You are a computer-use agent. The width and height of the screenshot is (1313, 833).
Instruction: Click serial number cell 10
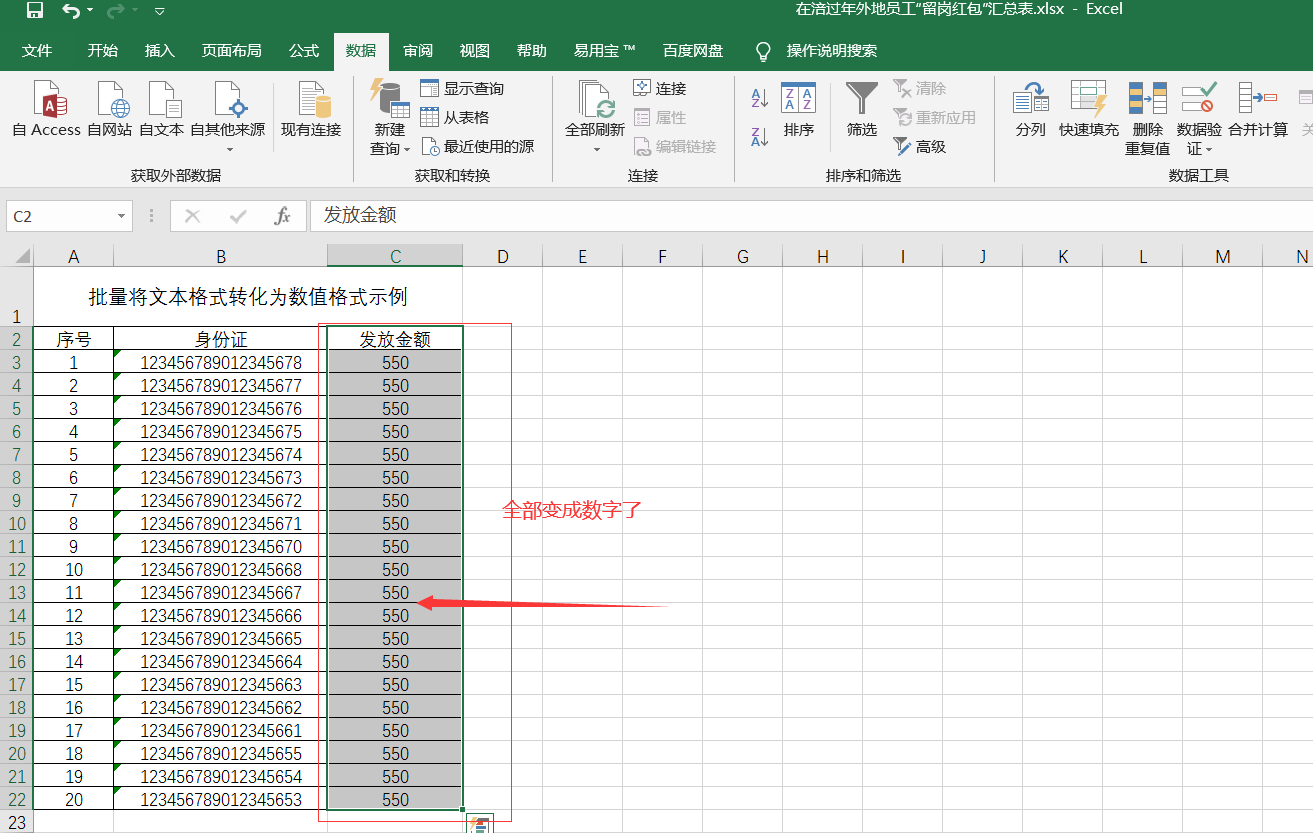click(73, 569)
